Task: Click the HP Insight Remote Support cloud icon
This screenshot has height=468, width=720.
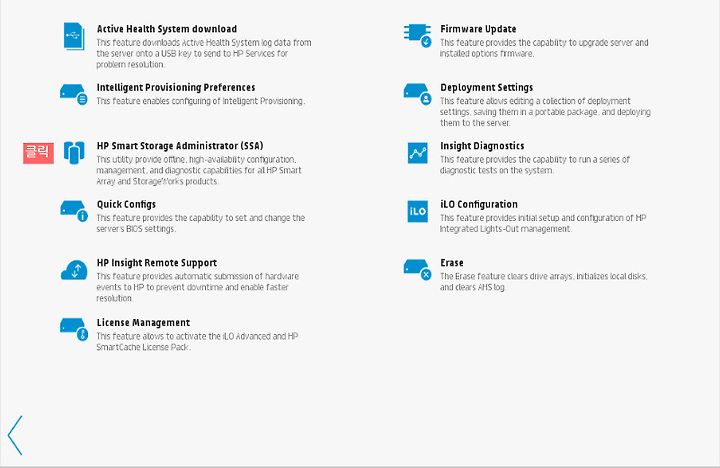Action: (74, 270)
